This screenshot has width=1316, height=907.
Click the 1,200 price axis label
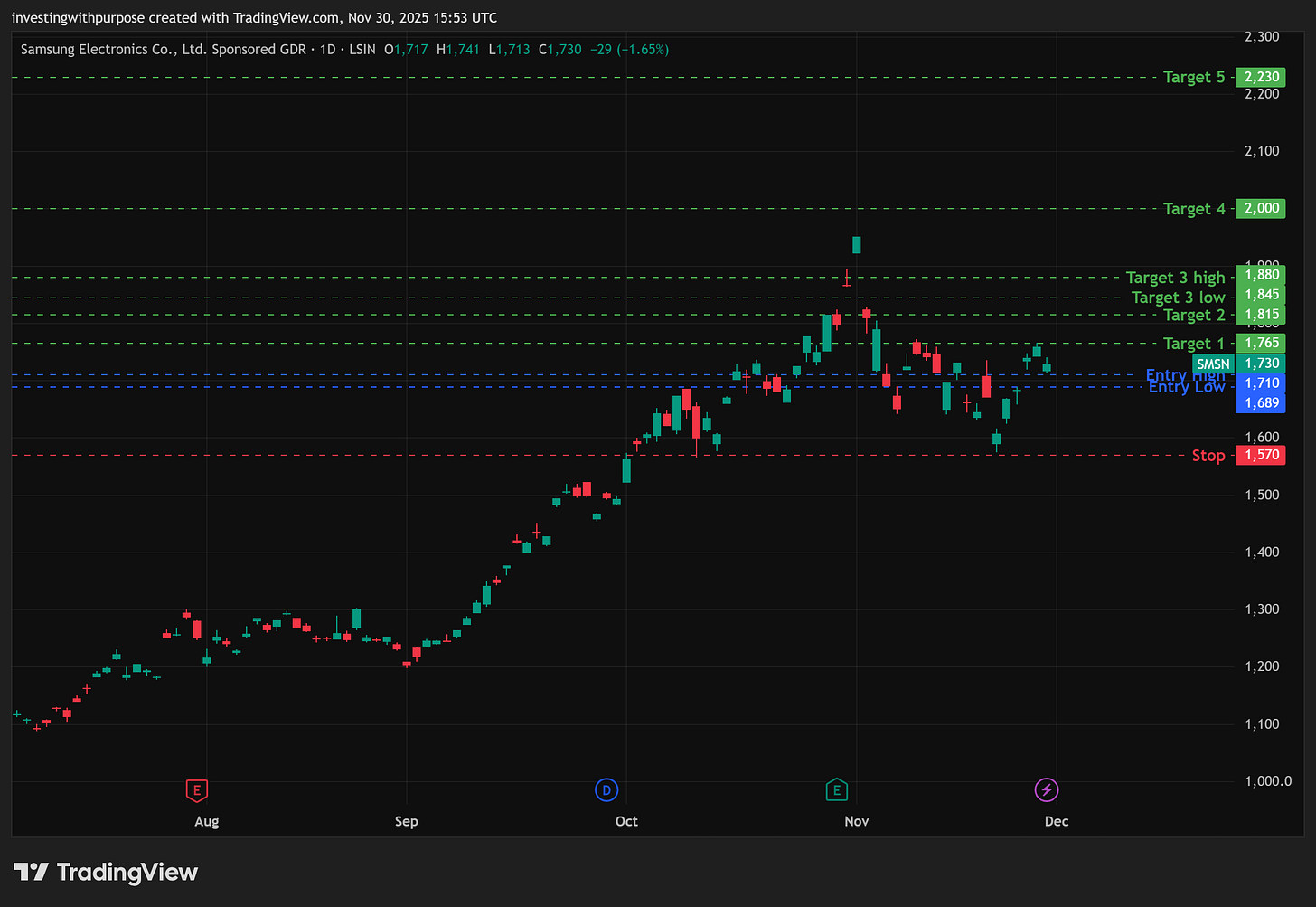point(1262,666)
